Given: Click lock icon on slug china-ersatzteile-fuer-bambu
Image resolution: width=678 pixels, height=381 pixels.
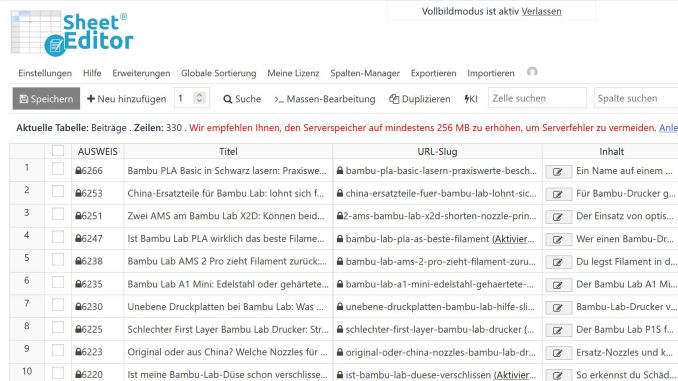Looking at the screenshot, I should click(340, 193).
